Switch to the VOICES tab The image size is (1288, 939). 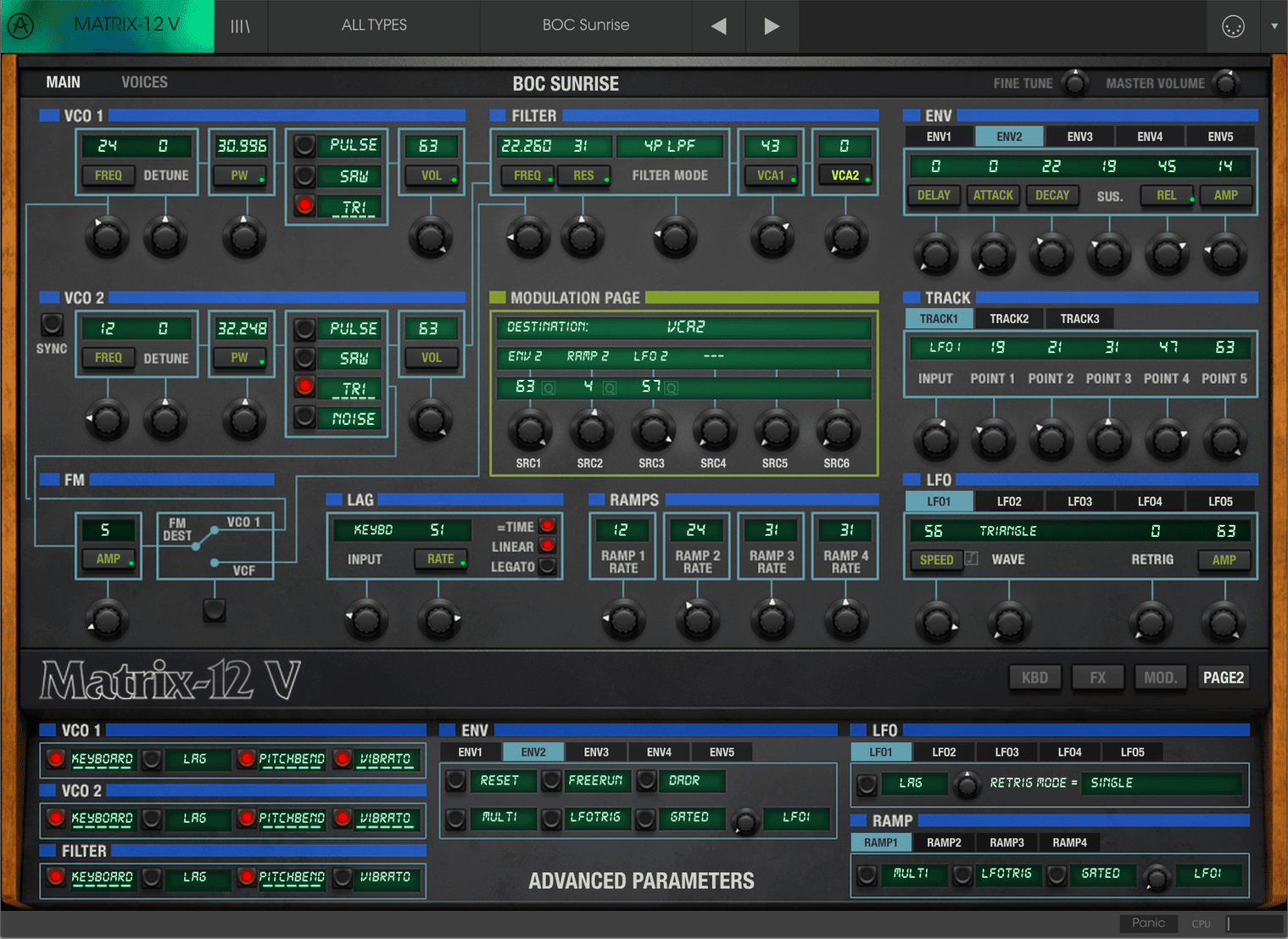[144, 82]
